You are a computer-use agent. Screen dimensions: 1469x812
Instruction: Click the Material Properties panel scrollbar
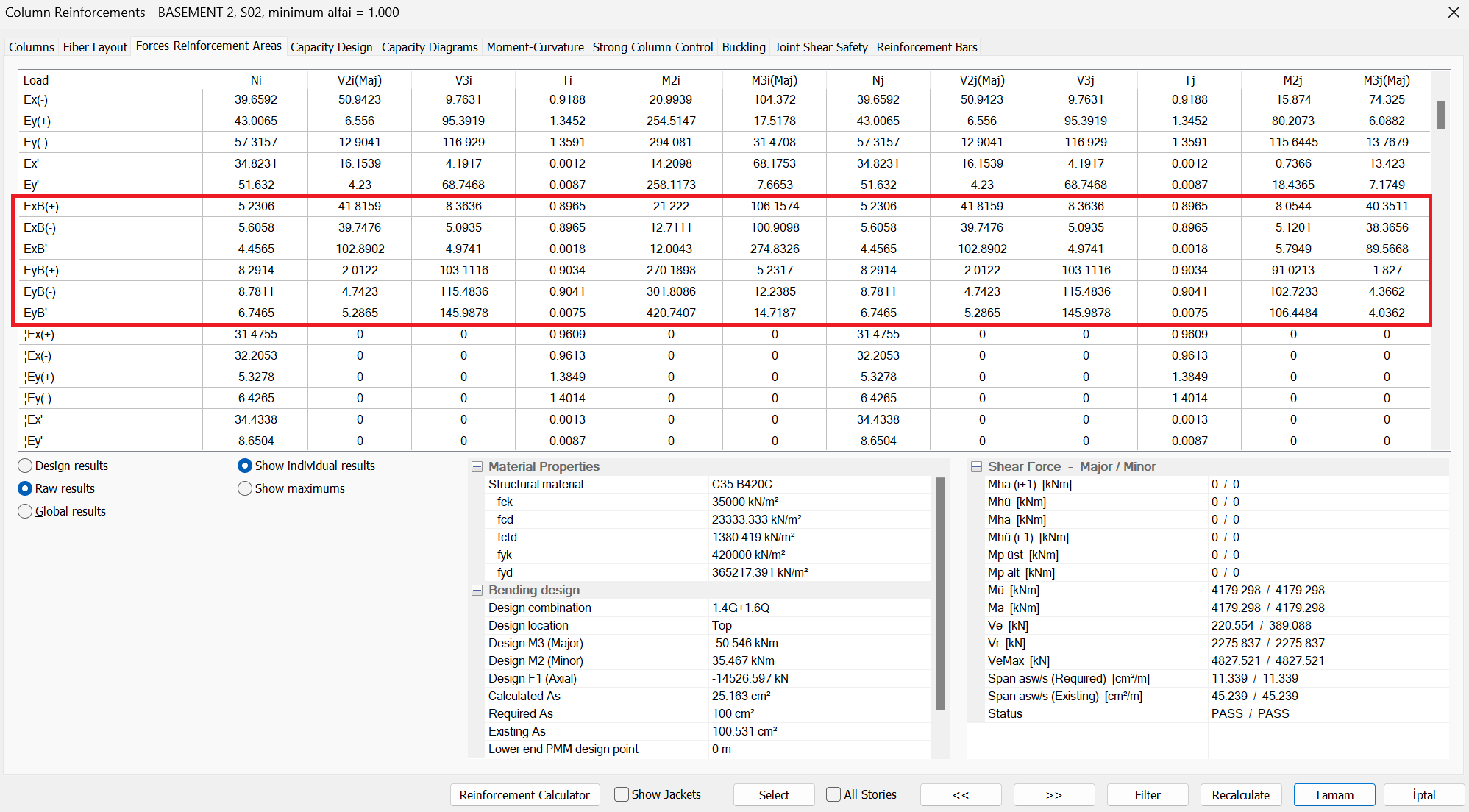[x=939, y=594]
